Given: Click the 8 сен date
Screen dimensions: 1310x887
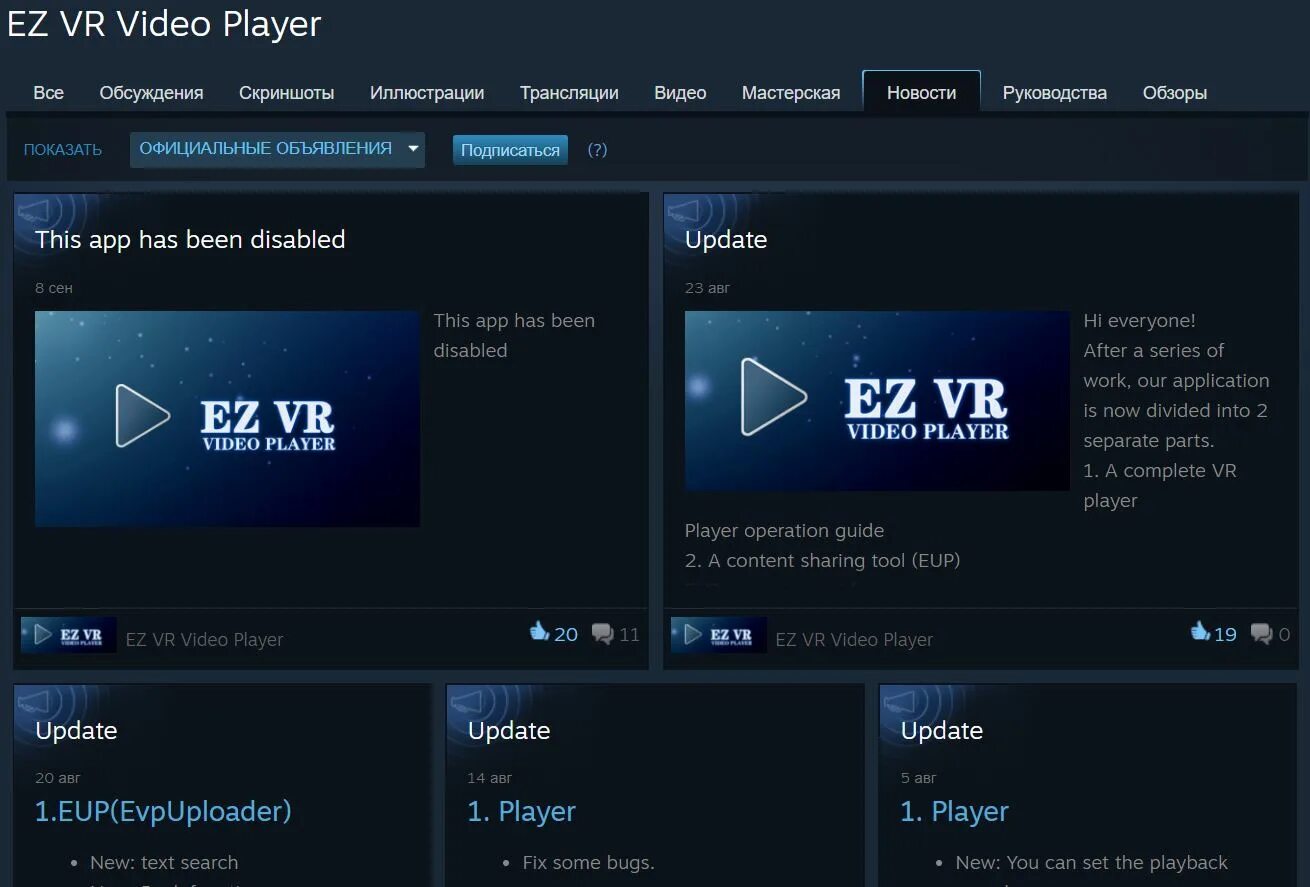Looking at the screenshot, I should point(54,288).
